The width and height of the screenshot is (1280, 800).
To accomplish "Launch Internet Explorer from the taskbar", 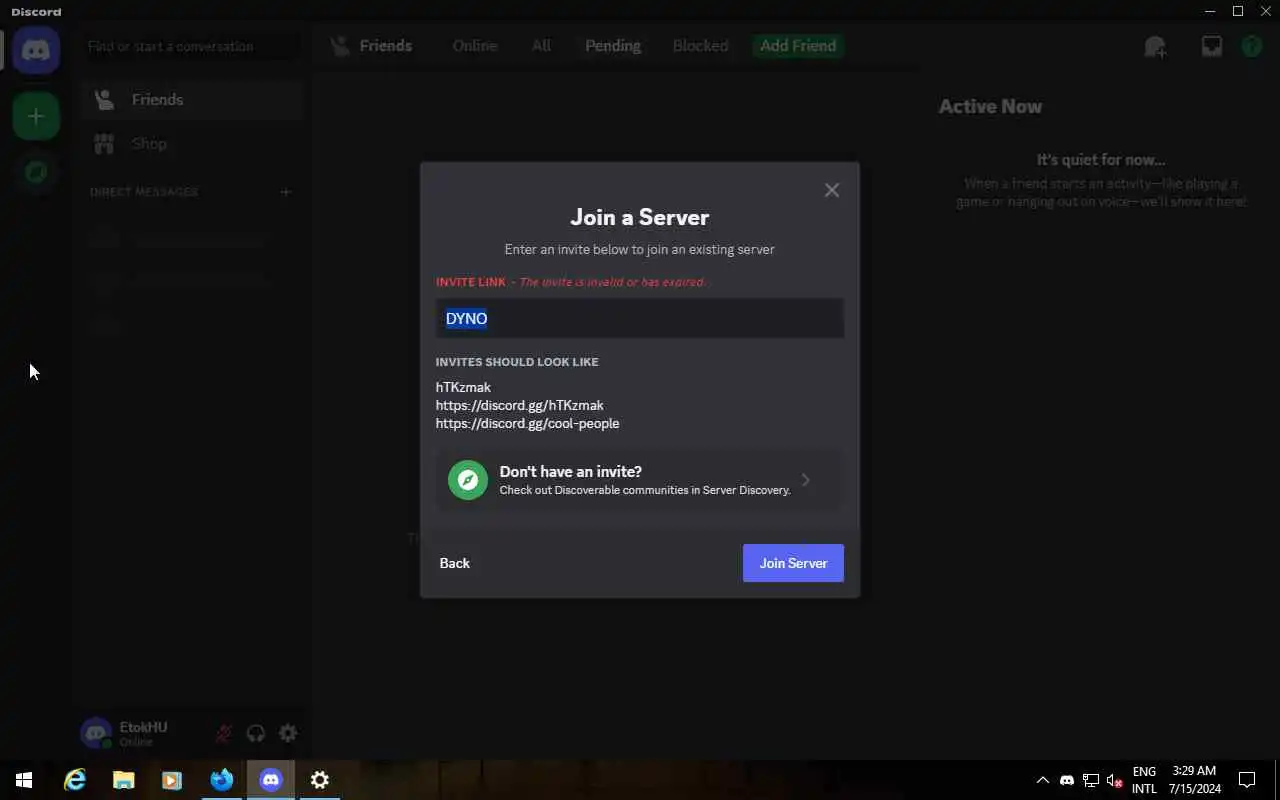I will (x=75, y=780).
